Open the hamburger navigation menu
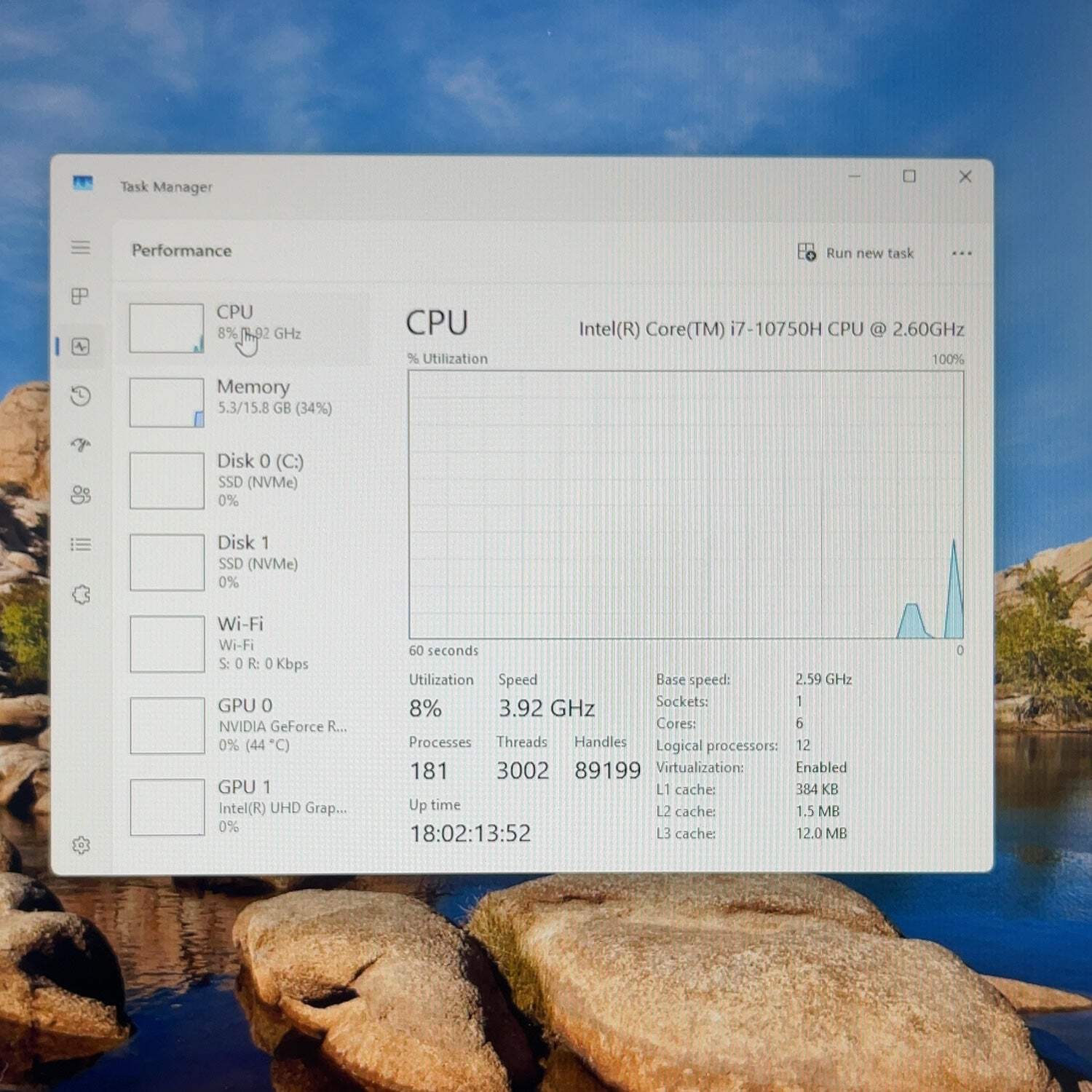Viewport: 1092px width, 1092px height. 81,248
